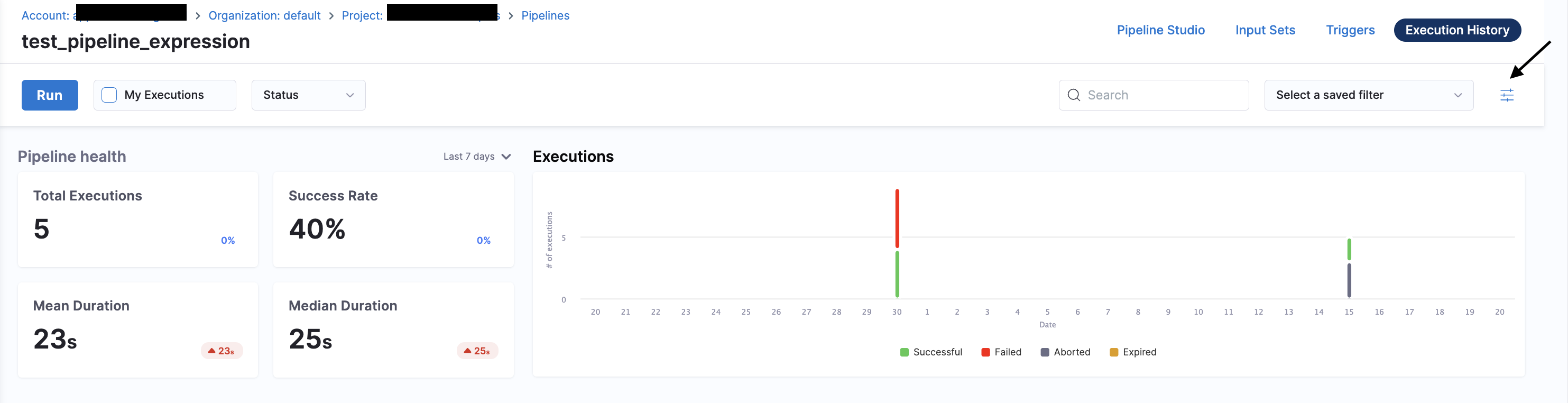The height and width of the screenshot is (403, 1568).
Task: Toggle Aborted series in chart legend
Action: click(1065, 352)
